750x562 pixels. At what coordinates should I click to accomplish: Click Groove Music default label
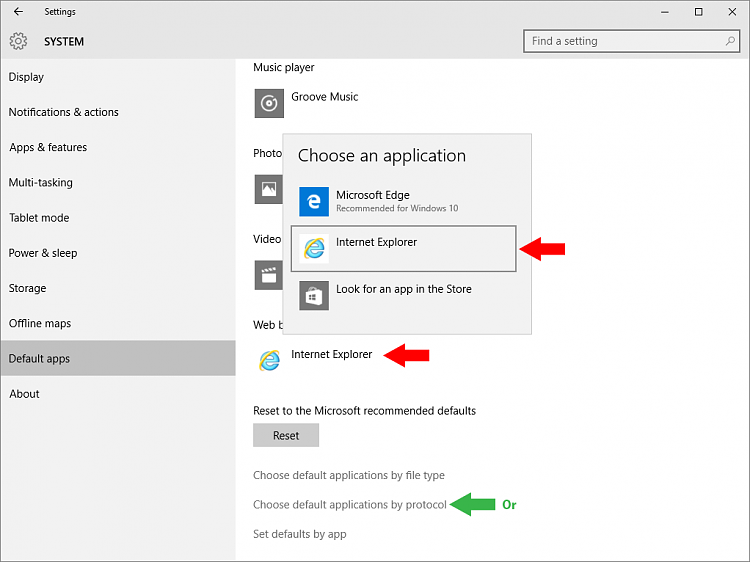(x=325, y=97)
